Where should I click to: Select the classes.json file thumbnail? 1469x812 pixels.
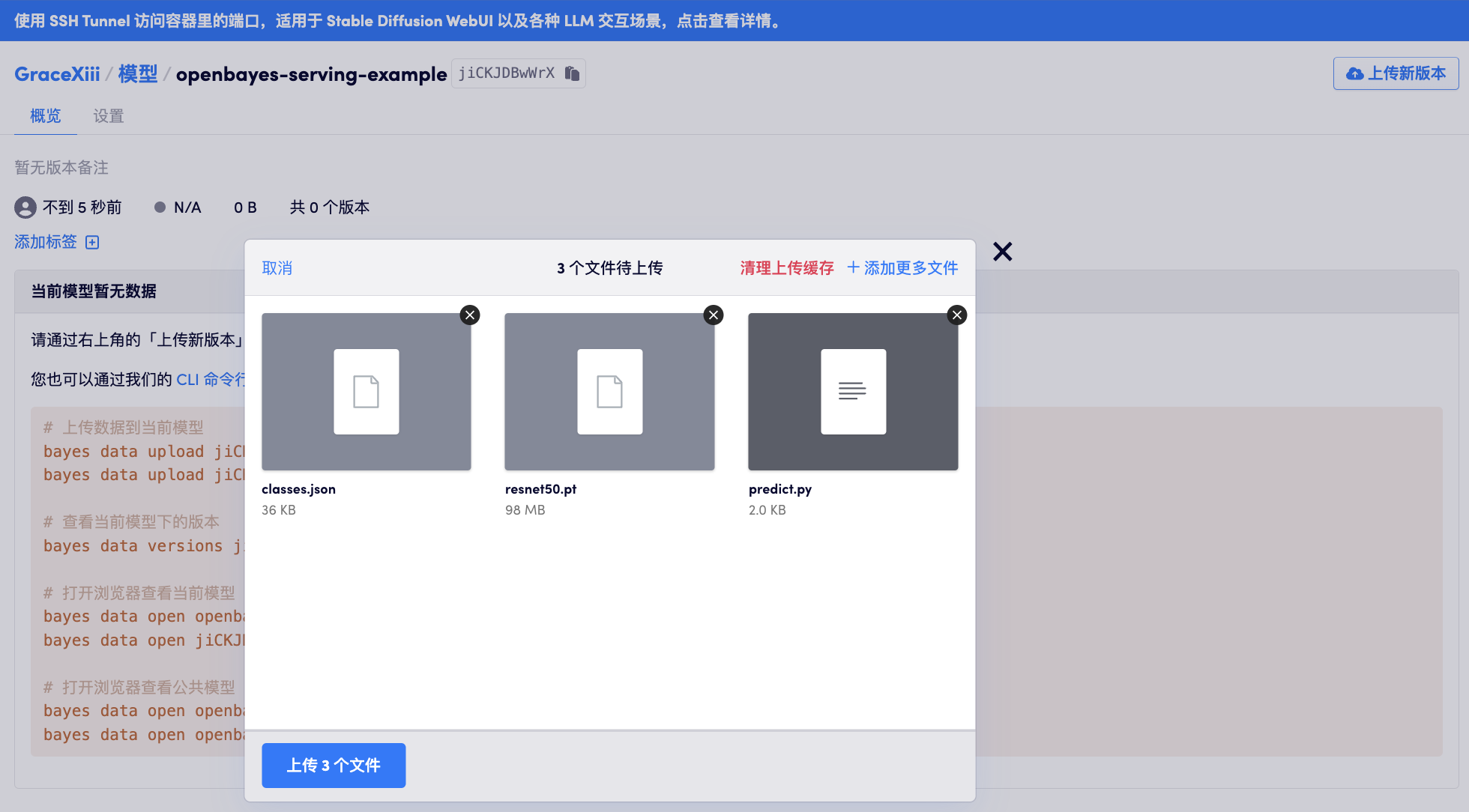click(x=367, y=392)
